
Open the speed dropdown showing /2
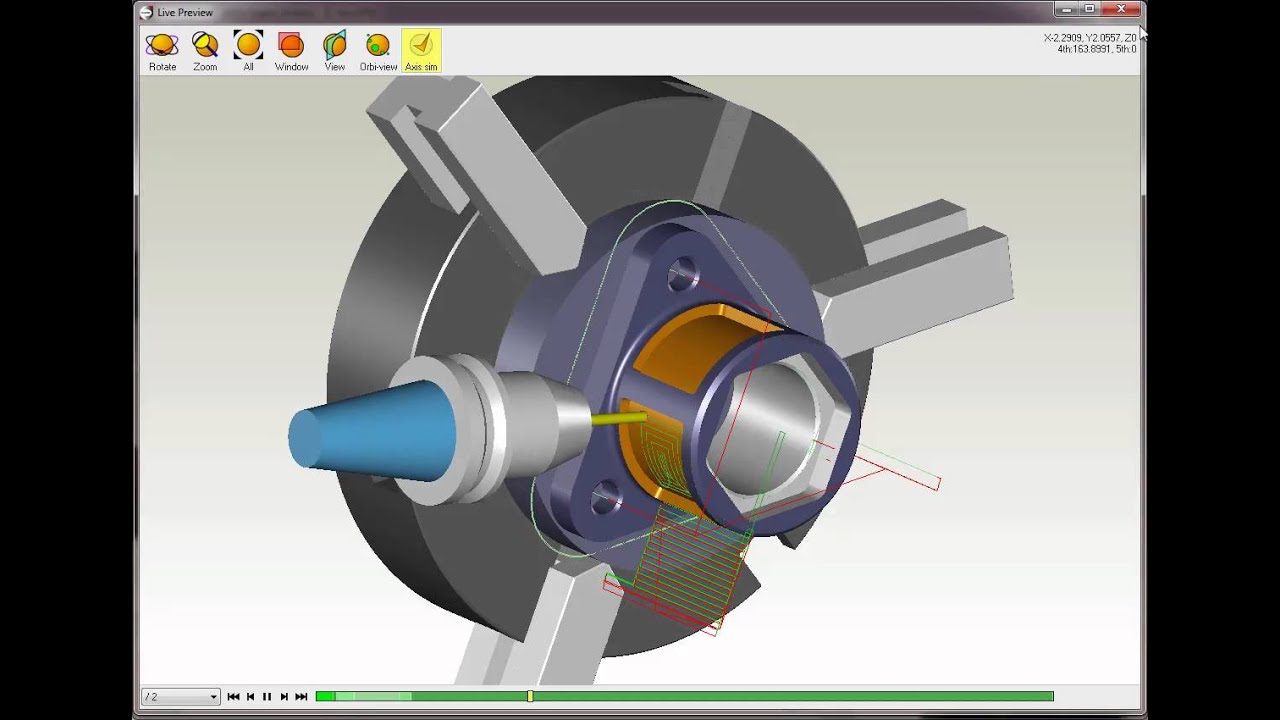(181, 696)
